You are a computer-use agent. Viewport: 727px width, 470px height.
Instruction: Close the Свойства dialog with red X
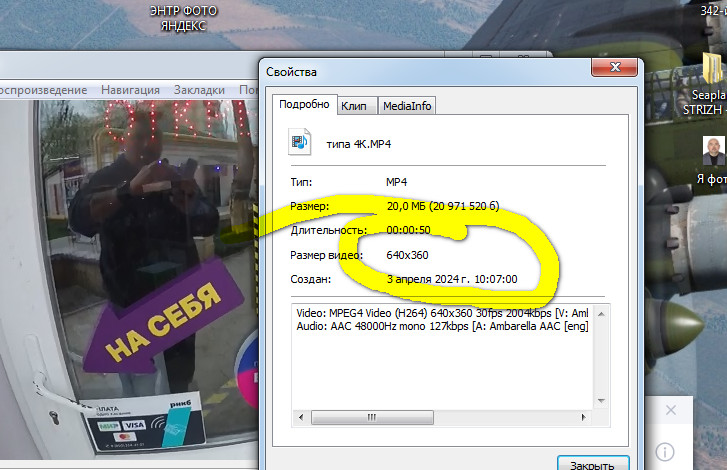(615, 67)
